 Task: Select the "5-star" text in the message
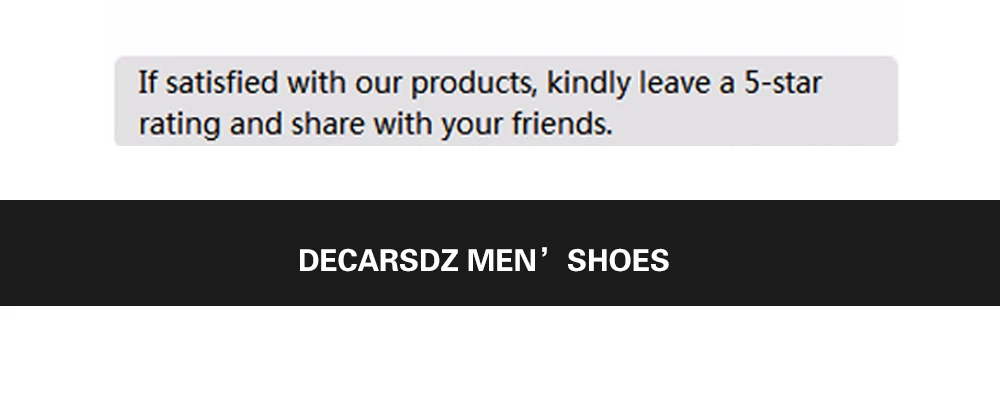coord(783,83)
